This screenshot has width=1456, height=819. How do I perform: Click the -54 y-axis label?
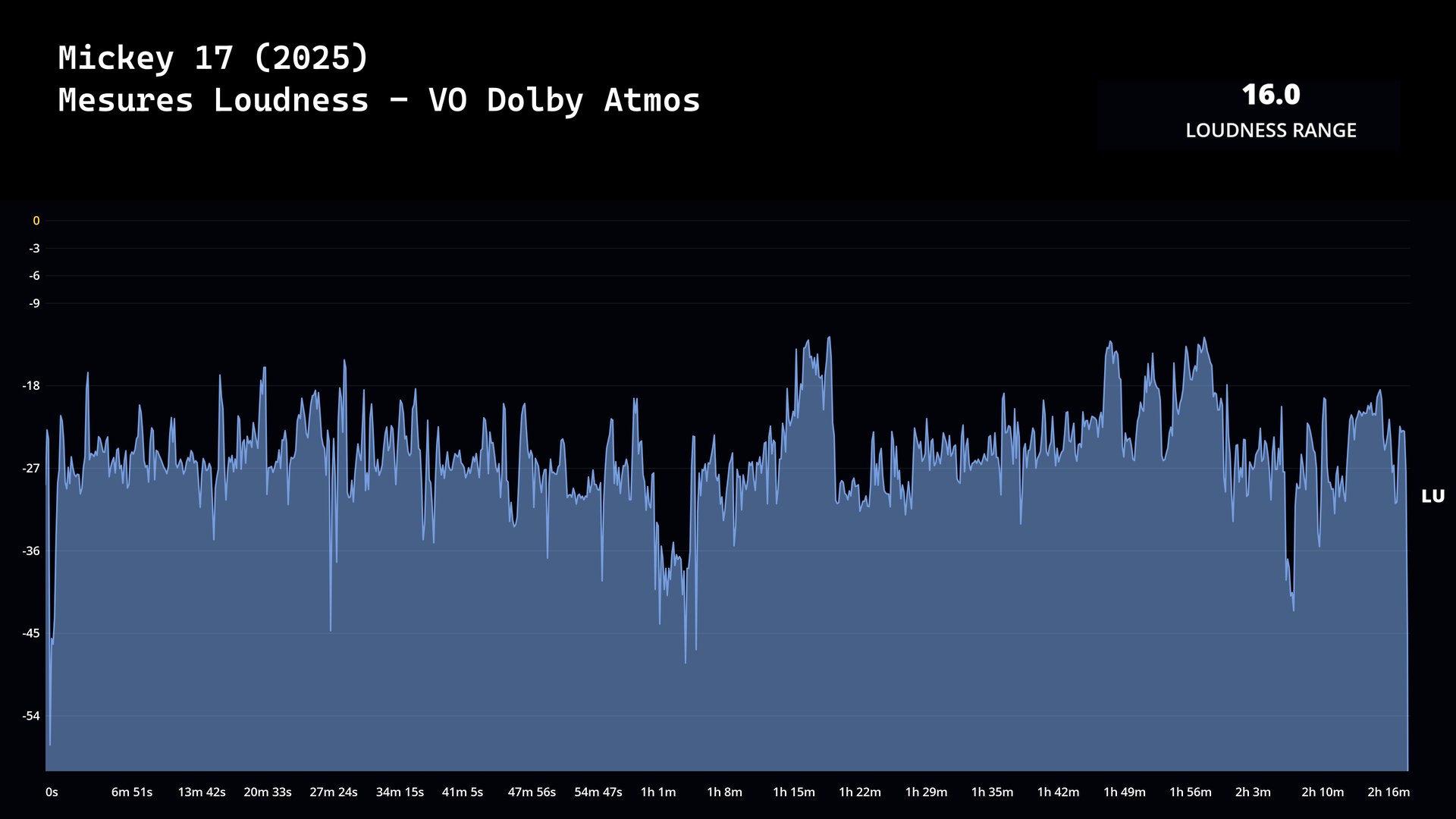coord(31,716)
